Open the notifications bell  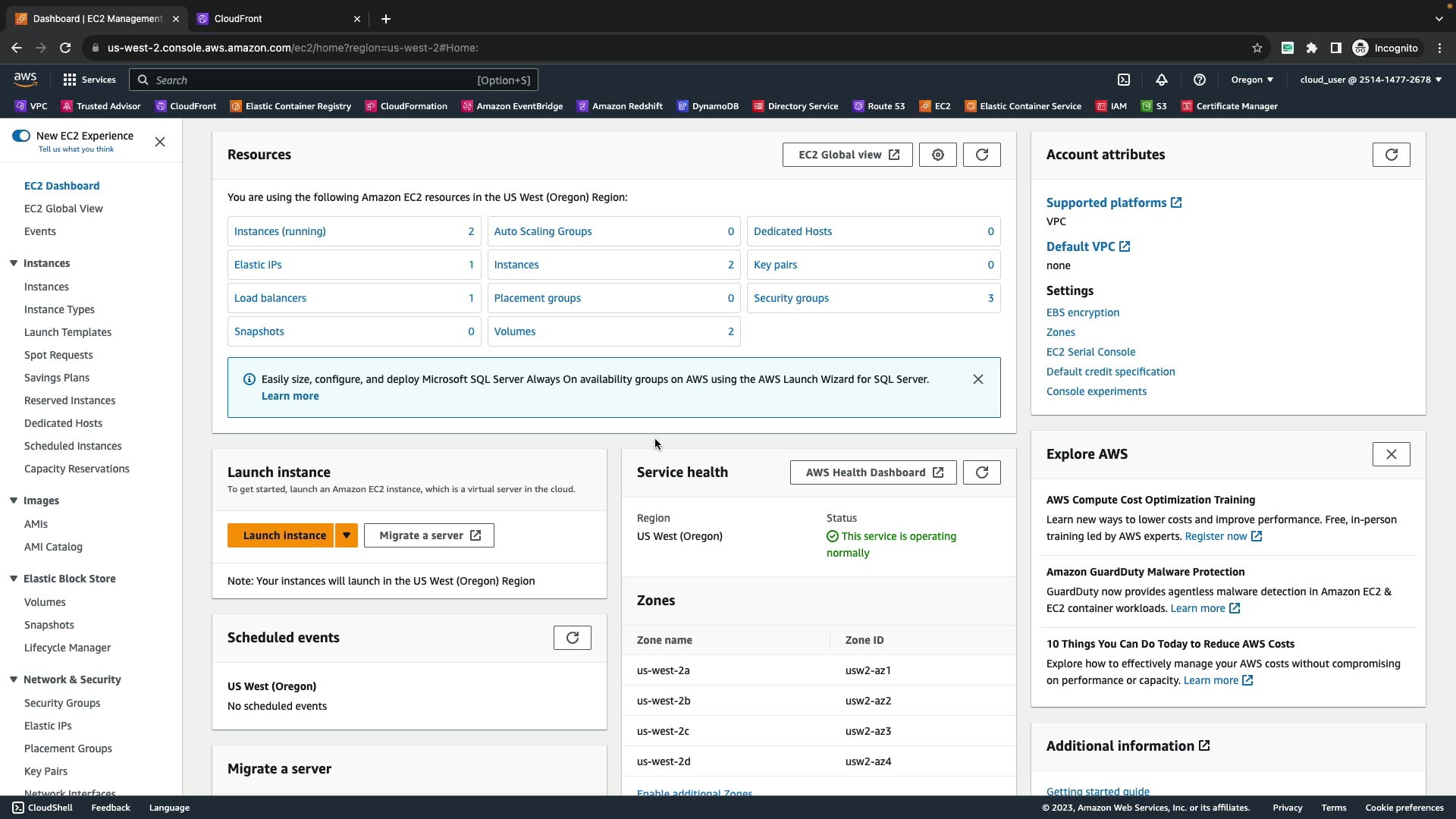[1161, 80]
